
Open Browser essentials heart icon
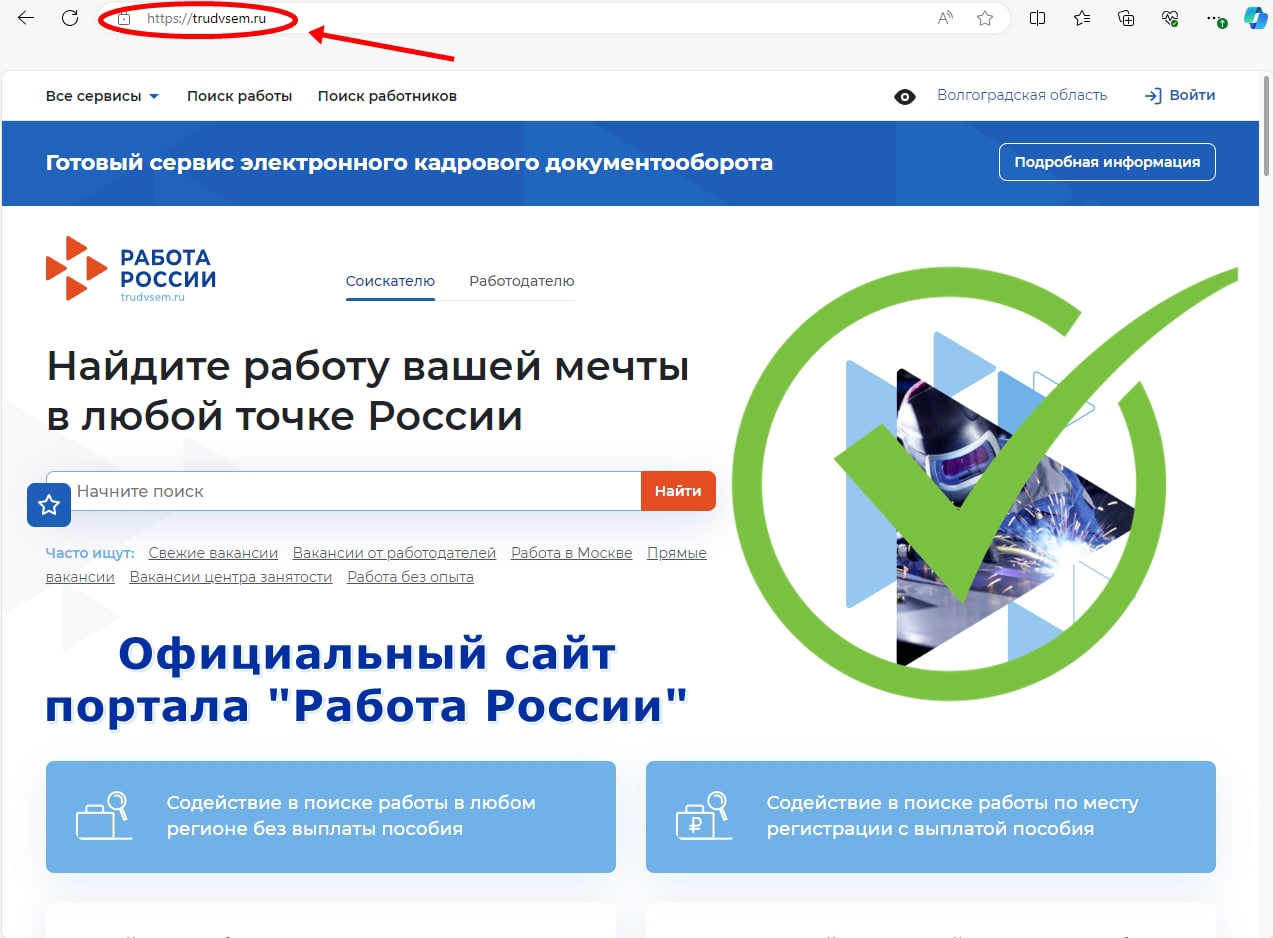pyautogui.click(x=1170, y=18)
